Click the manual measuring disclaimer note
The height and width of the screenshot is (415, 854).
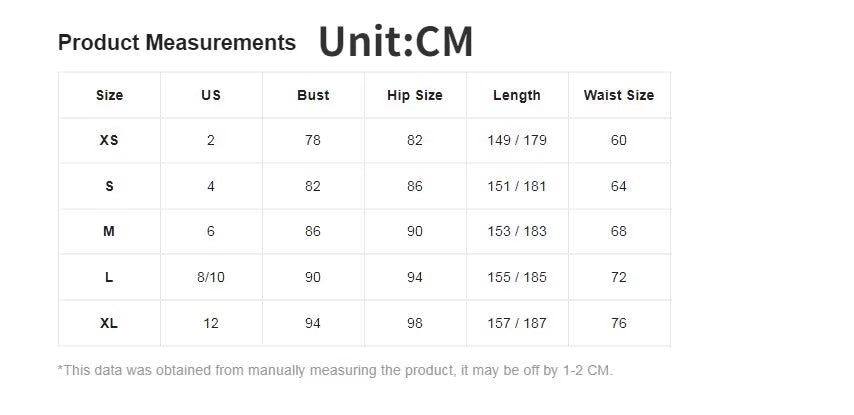(335, 371)
